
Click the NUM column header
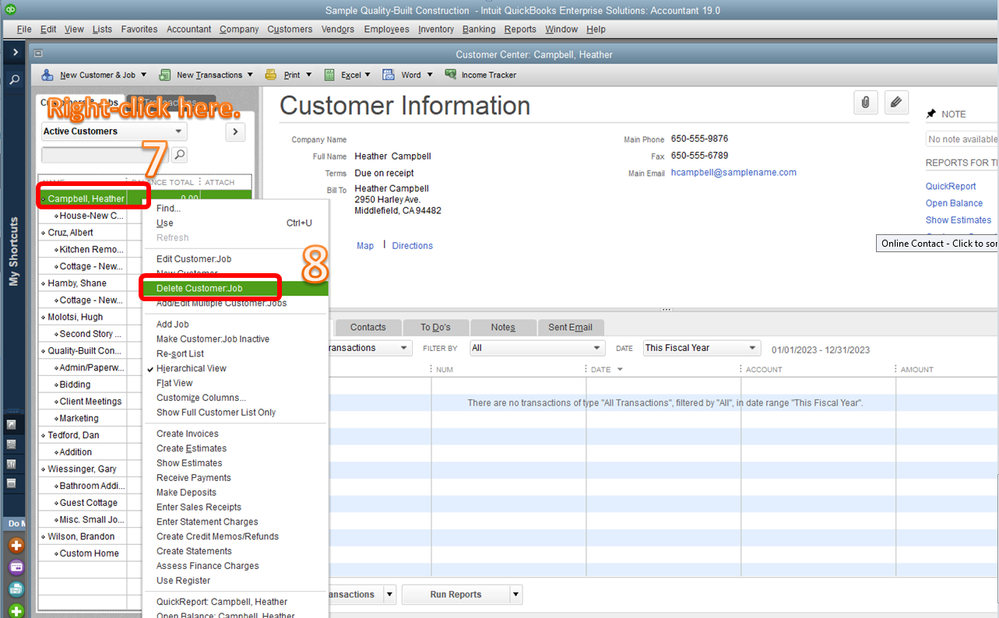[x=445, y=370]
